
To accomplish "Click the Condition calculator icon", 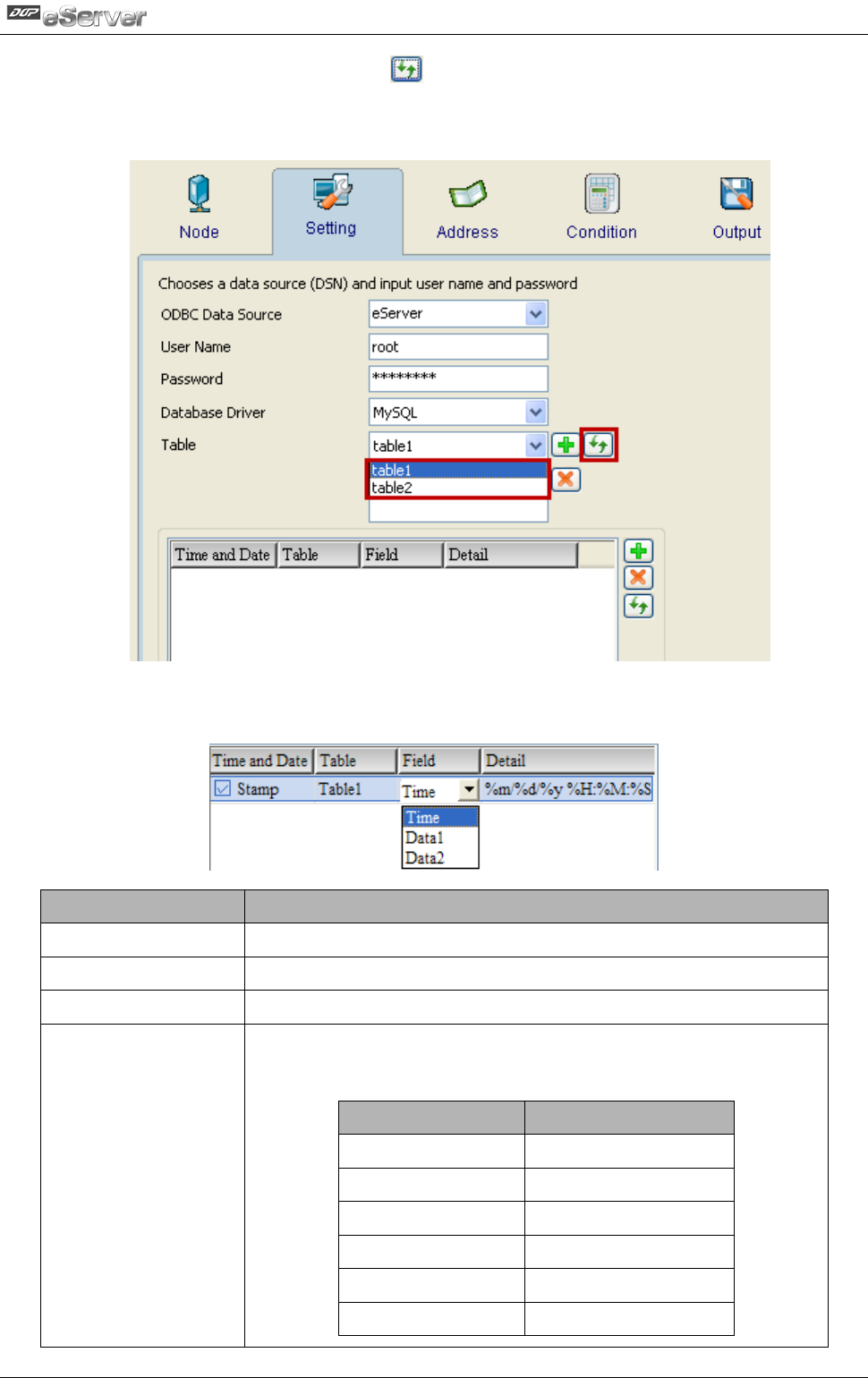I will tap(601, 193).
